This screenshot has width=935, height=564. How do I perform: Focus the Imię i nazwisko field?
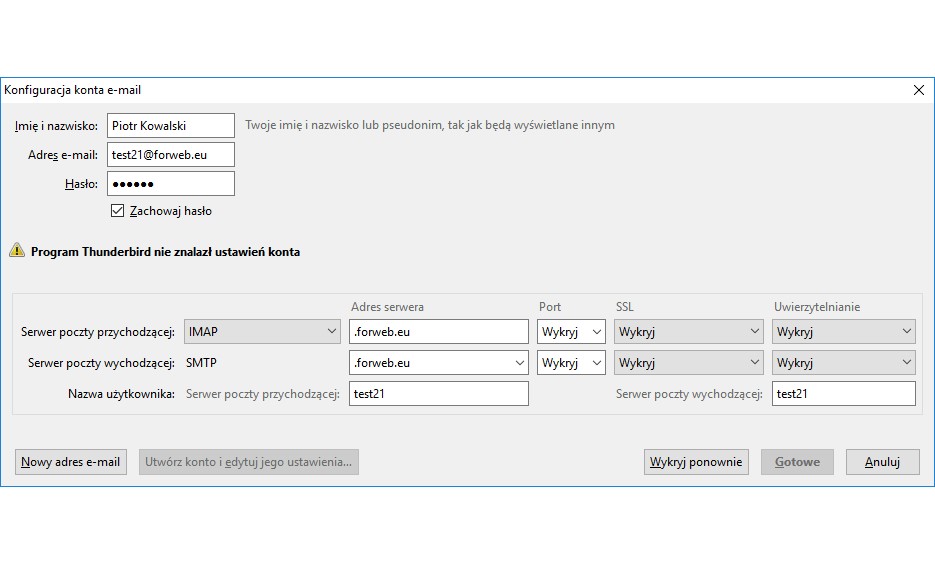[170, 126]
